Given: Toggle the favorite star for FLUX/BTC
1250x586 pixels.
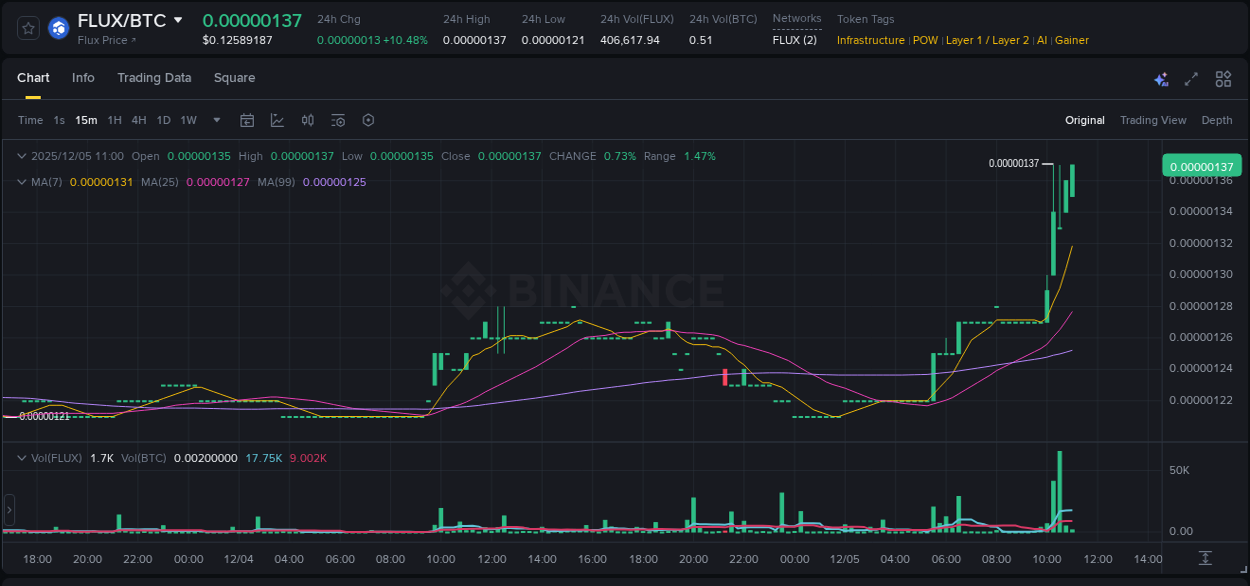Looking at the screenshot, I should point(27,27).
